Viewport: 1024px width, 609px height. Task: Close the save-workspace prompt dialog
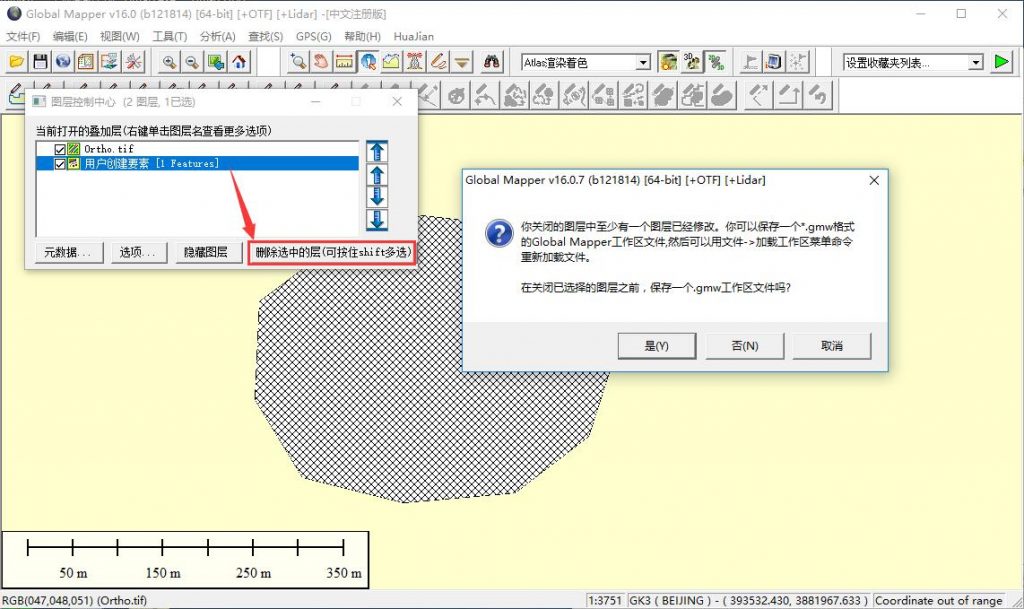click(x=874, y=181)
